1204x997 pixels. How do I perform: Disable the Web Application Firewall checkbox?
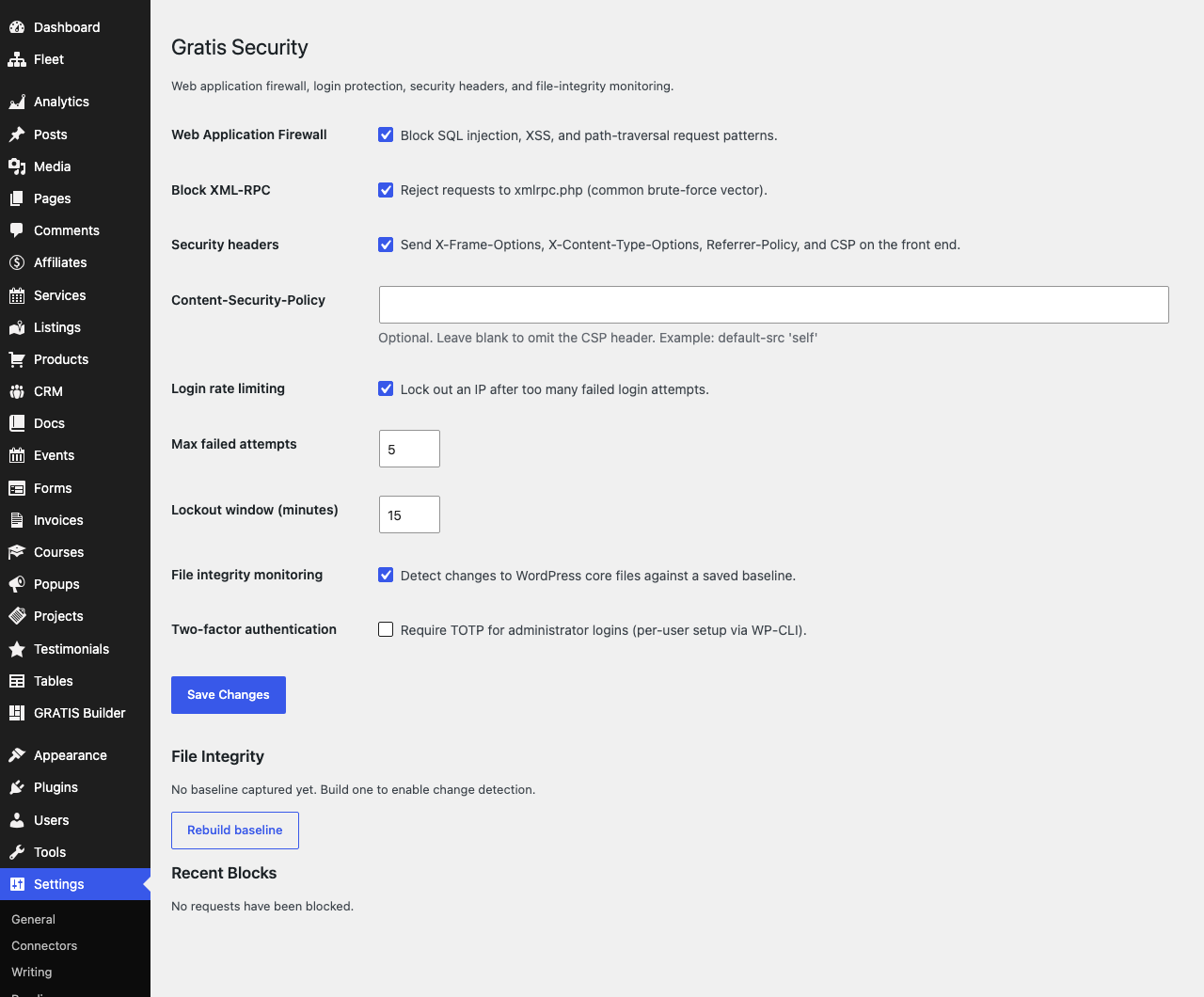click(386, 135)
